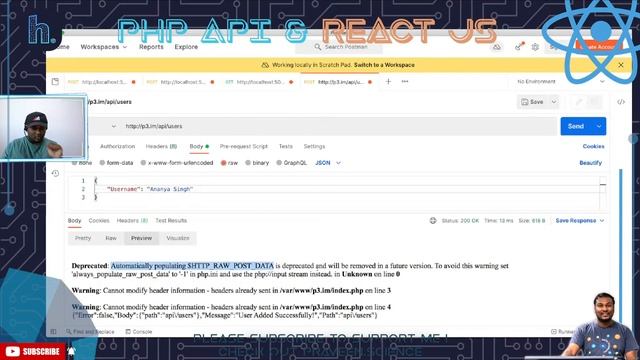The height and width of the screenshot is (360, 640).
Task: Open the request Headers (8) tab
Action: coord(161,146)
